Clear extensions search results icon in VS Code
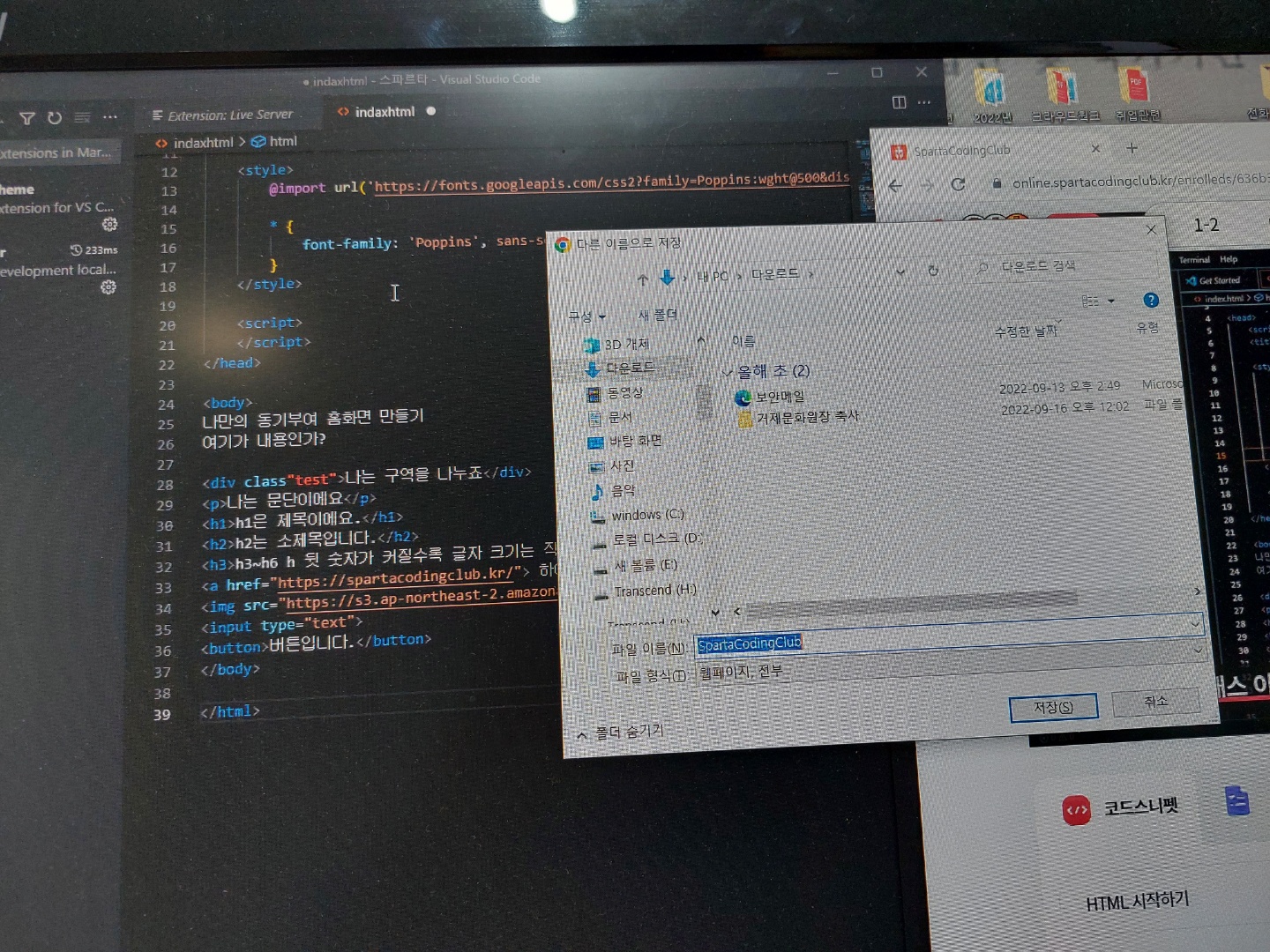Image resolution: width=1270 pixels, height=952 pixels. coord(82,117)
